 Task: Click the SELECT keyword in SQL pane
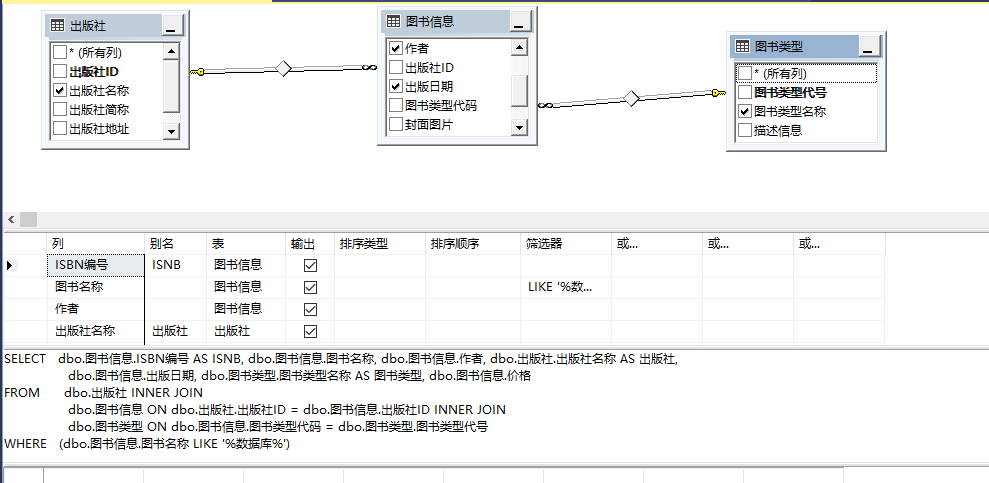[x=25, y=359]
